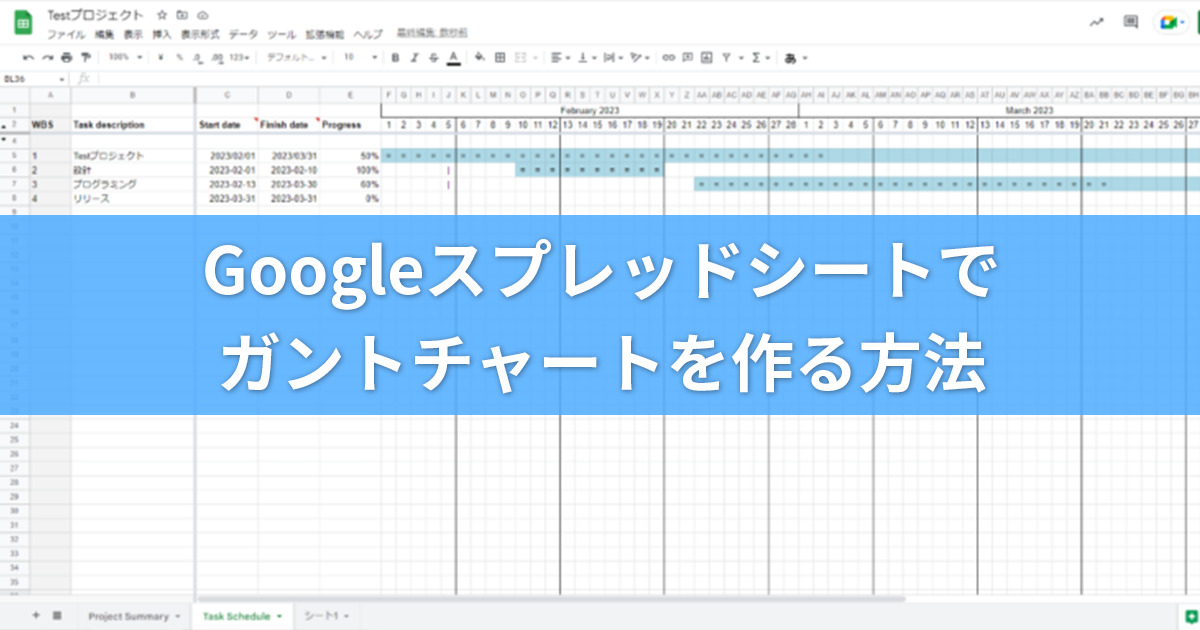Click the move to folder icon
Image resolution: width=1200 pixels, height=630 pixels.
point(181,16)
